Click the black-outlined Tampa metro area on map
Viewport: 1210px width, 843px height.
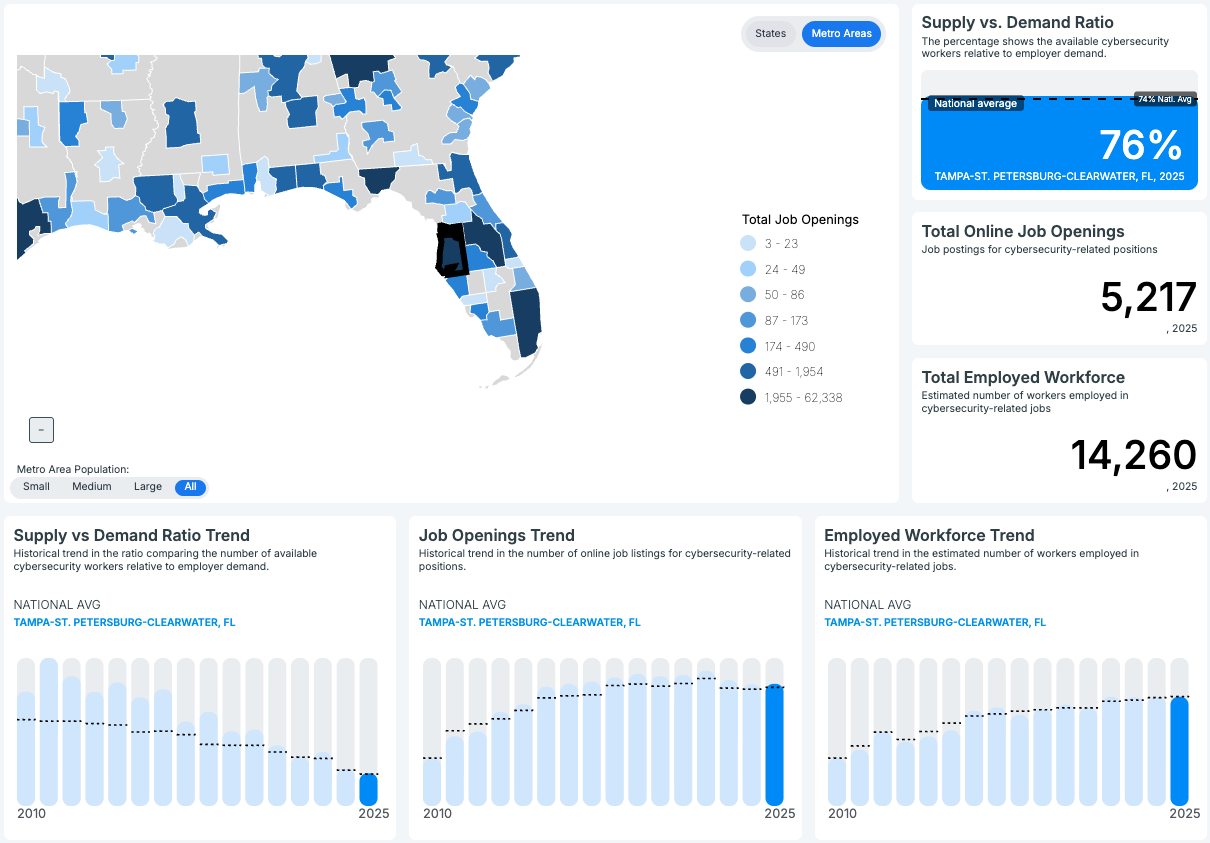(x=451, y=250)
